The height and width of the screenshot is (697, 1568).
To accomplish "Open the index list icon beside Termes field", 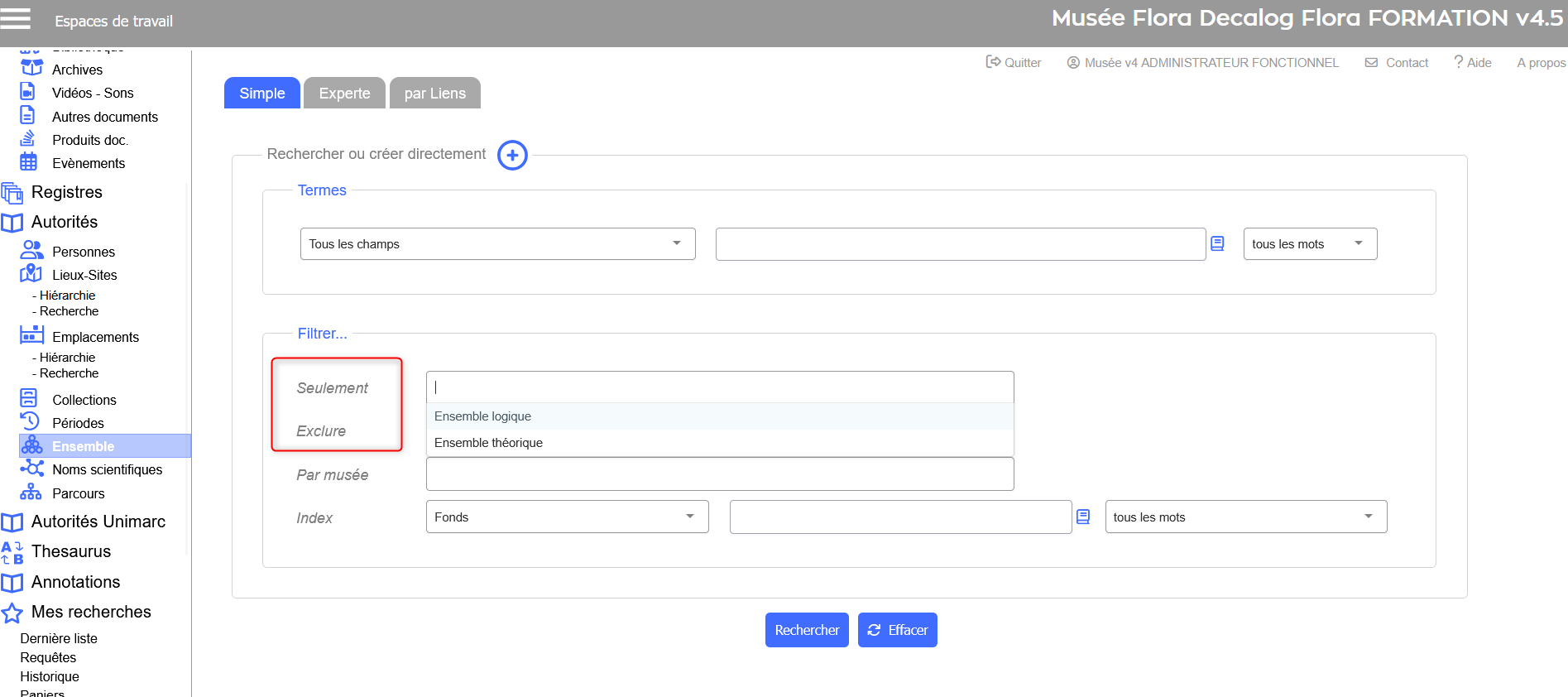I will 1217,244.
